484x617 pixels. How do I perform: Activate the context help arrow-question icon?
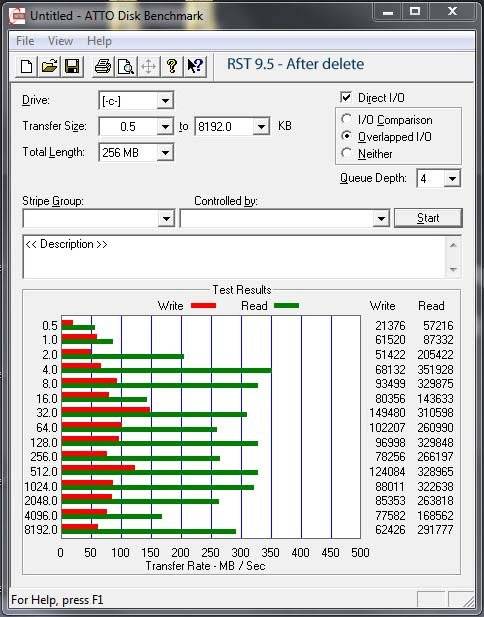[195, 67]
